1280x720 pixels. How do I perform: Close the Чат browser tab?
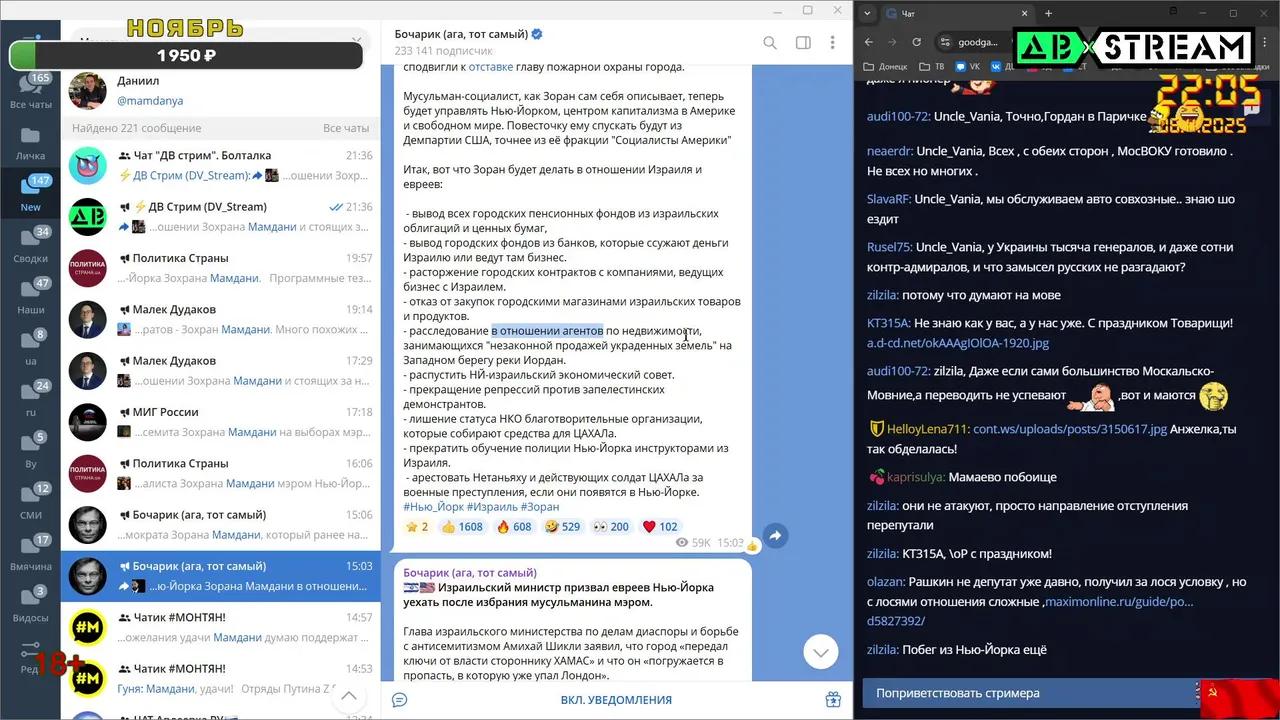[x=1024, y=14]
